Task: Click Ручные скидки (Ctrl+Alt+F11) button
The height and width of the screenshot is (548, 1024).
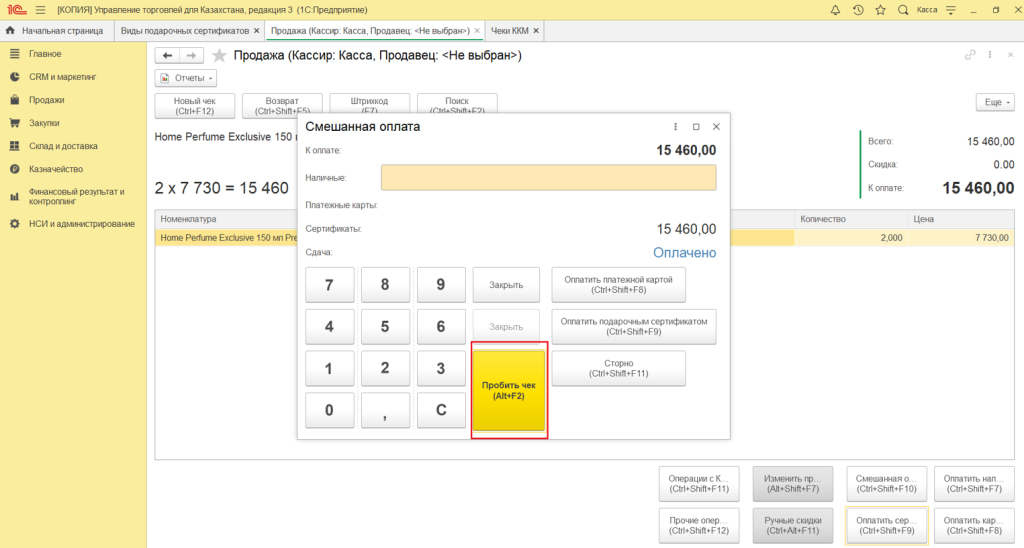Action: 793,526
